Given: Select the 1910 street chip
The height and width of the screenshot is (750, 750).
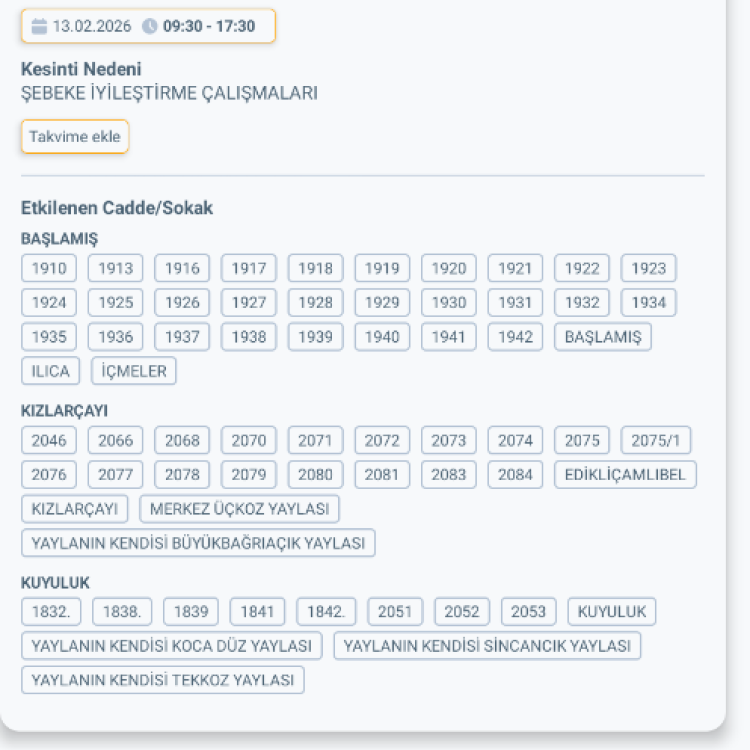Looking at the screenshot, I should tap(49, 268).
